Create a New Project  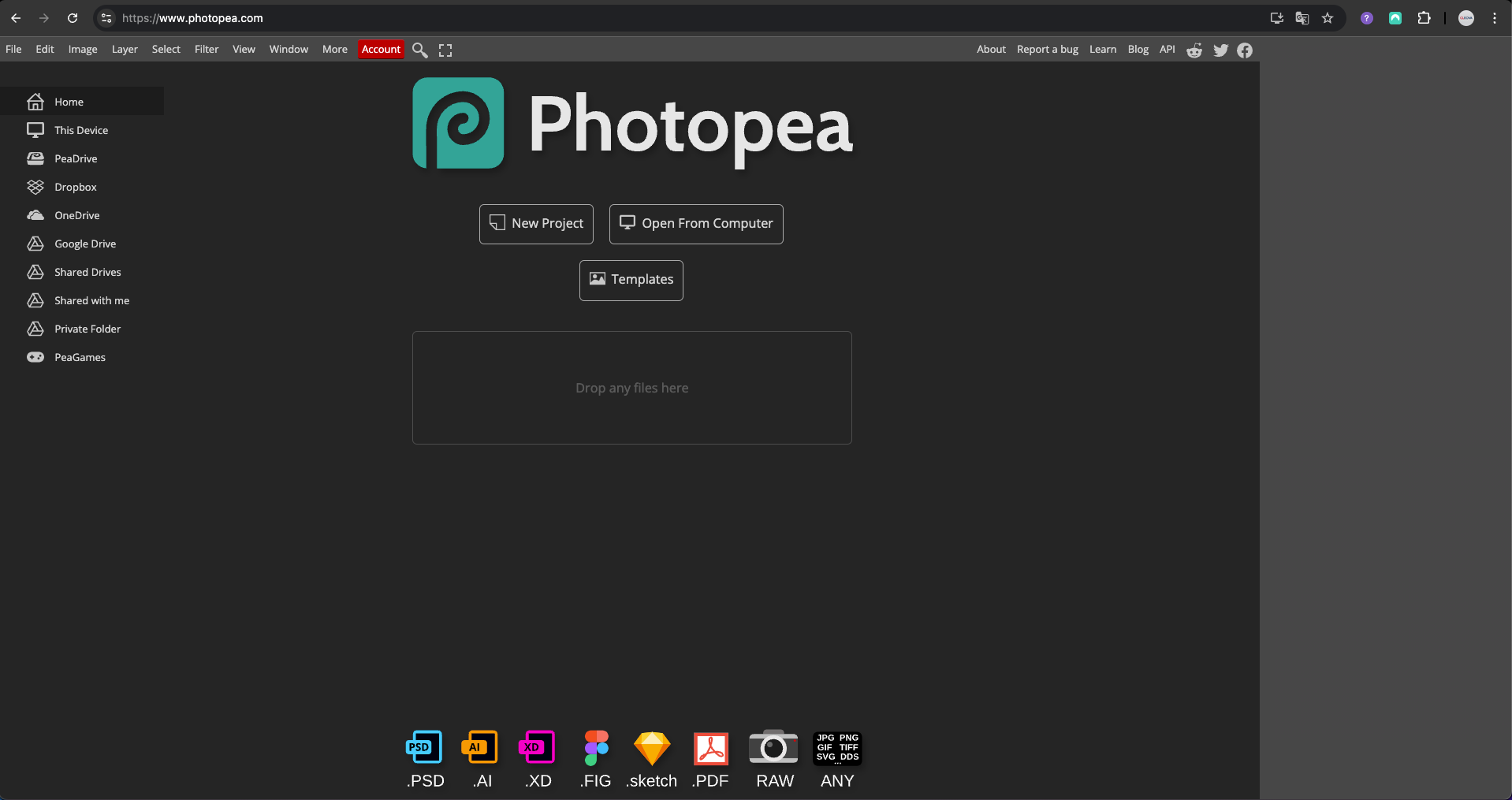click(x=536, y=224)
